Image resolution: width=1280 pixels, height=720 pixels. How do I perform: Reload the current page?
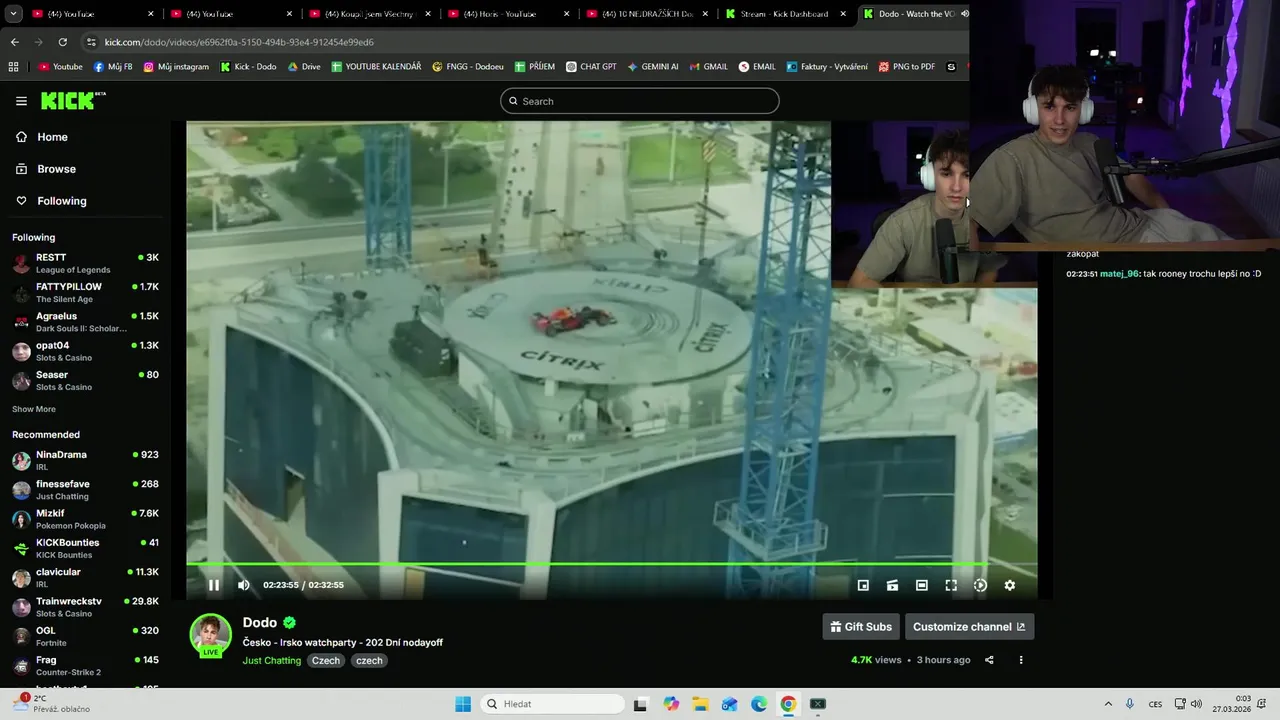click(x=62, y=42)
